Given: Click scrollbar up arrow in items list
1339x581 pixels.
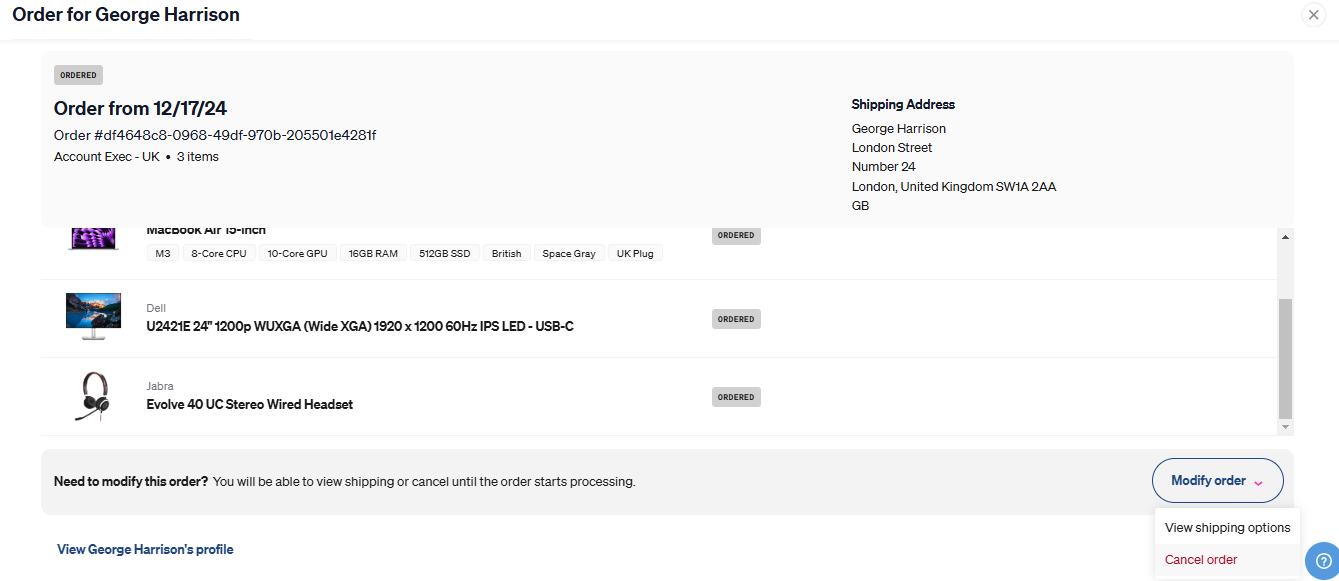Looking at the screenshot, I should click(1286, 236).
